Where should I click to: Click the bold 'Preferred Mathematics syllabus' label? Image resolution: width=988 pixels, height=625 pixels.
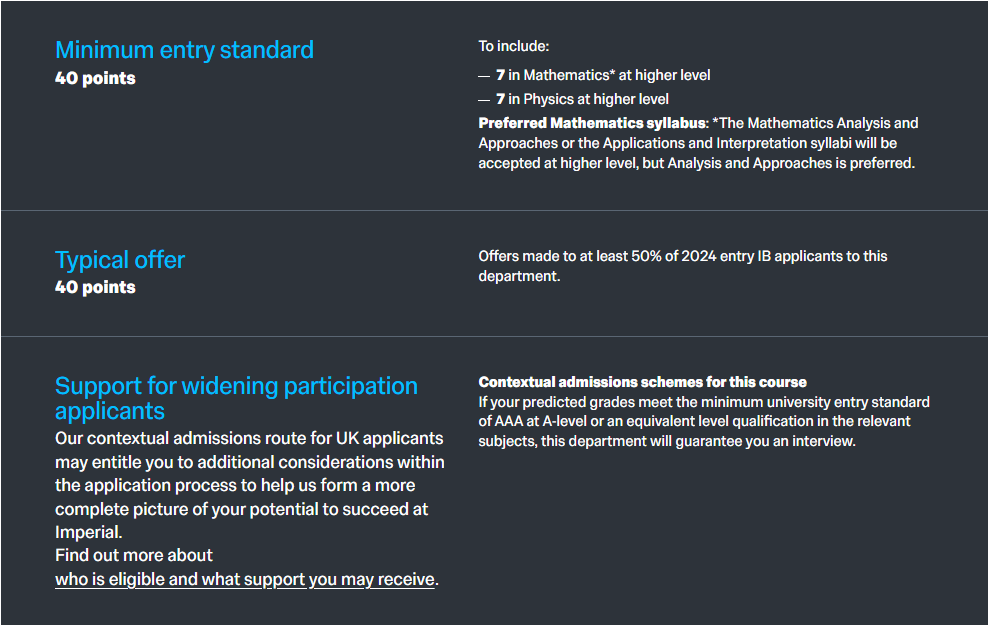coord(593,123)
